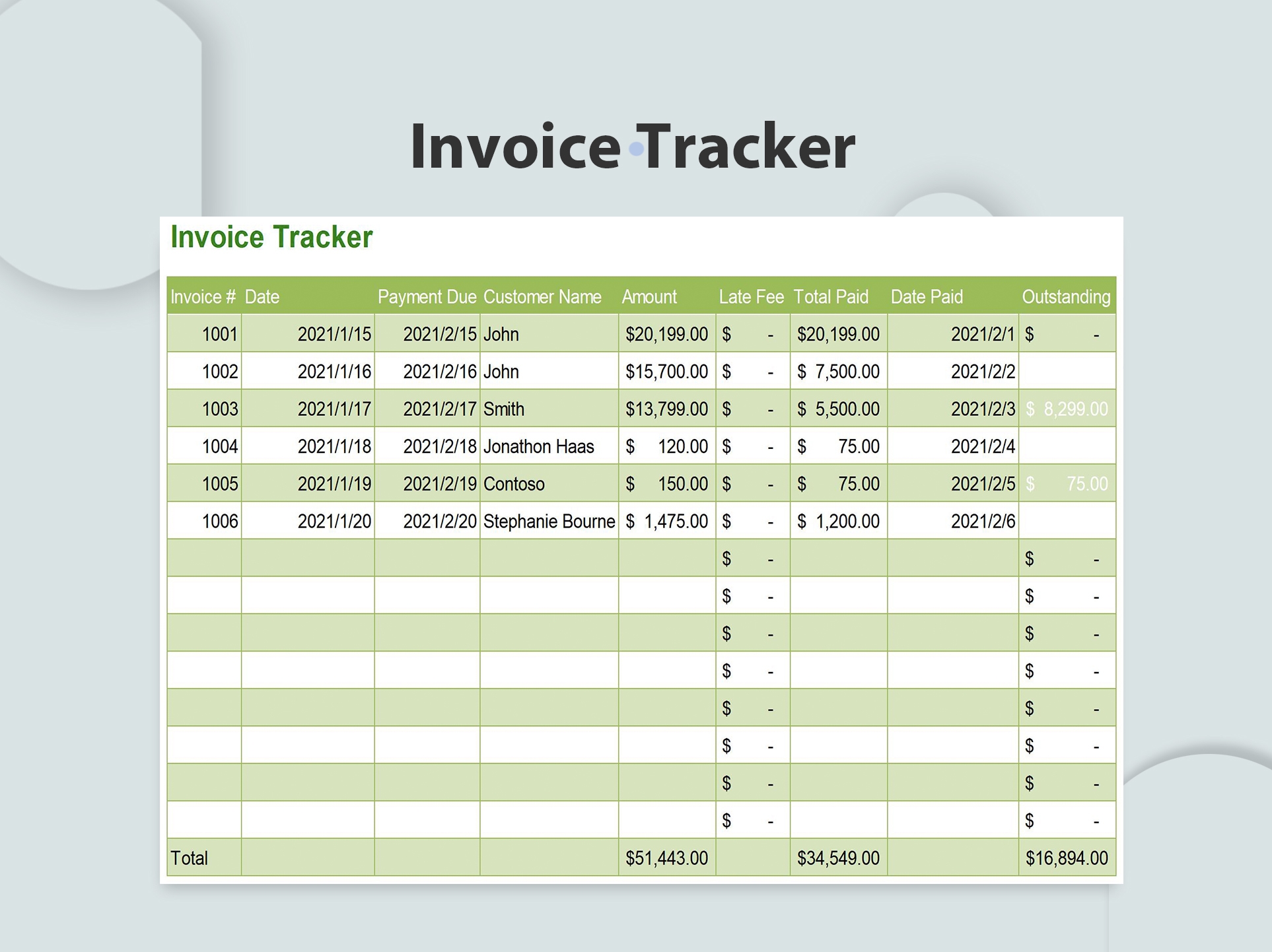This screenshot has width=1272, height=952.
Task: Click the Date column header
Action: pyautogui.click(x=262, y=296)
